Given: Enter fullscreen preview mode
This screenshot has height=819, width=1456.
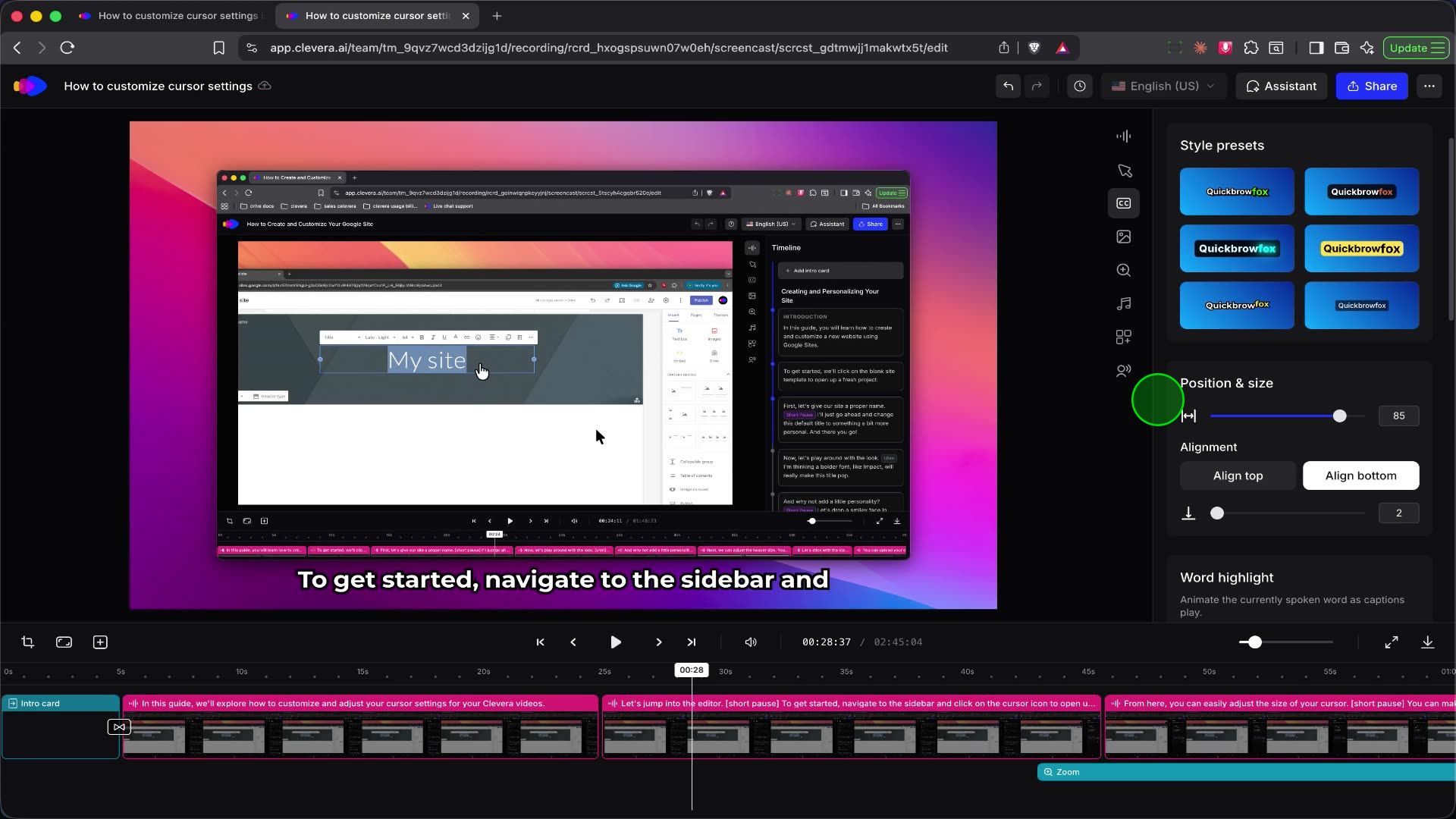Looking at the screenshot, I should [1392, 642].
